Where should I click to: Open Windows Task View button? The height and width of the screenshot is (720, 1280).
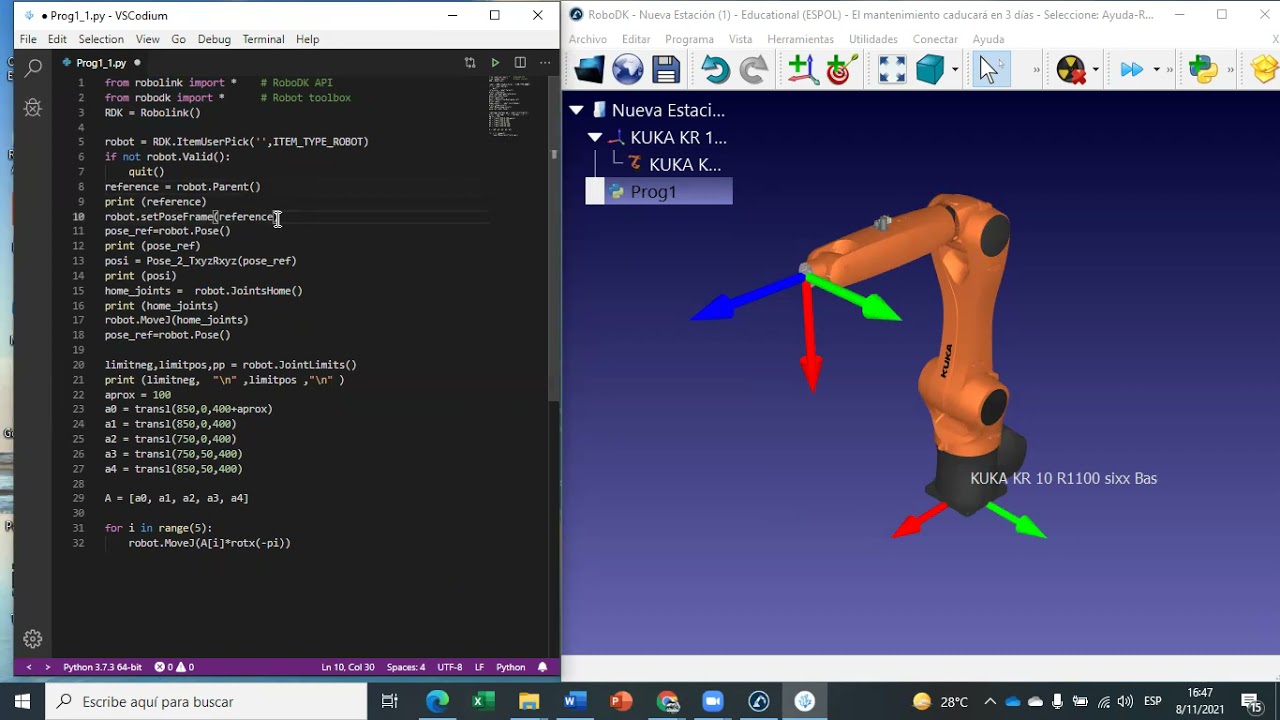point(390,701)
